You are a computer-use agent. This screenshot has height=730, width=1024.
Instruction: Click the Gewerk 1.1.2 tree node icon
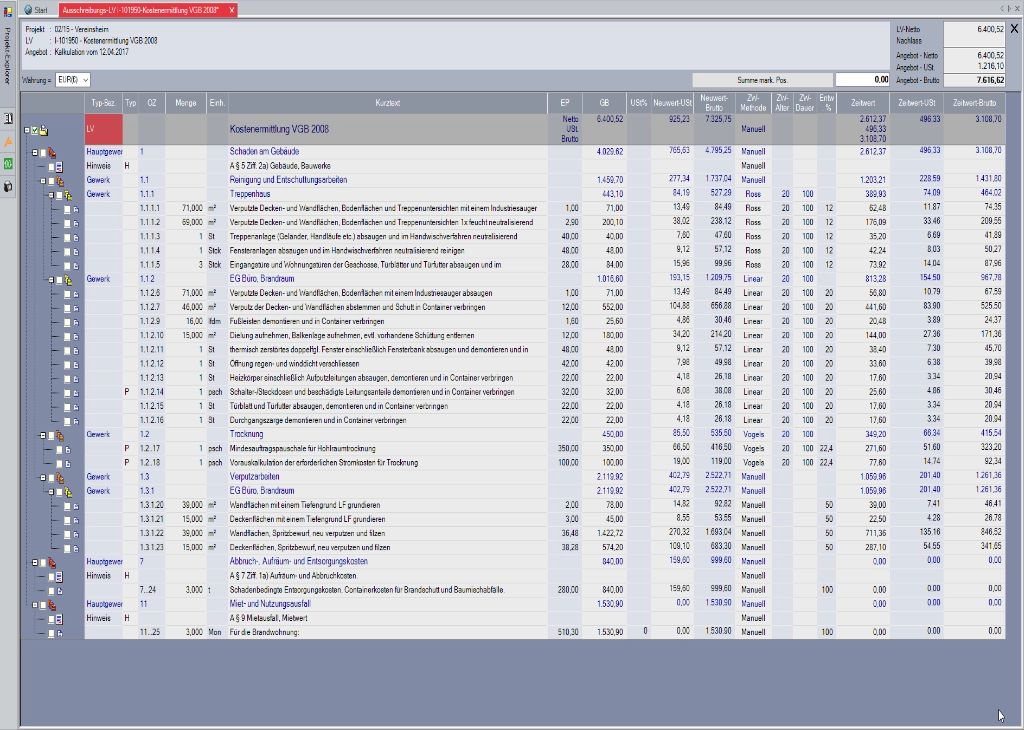pos(67,280)
